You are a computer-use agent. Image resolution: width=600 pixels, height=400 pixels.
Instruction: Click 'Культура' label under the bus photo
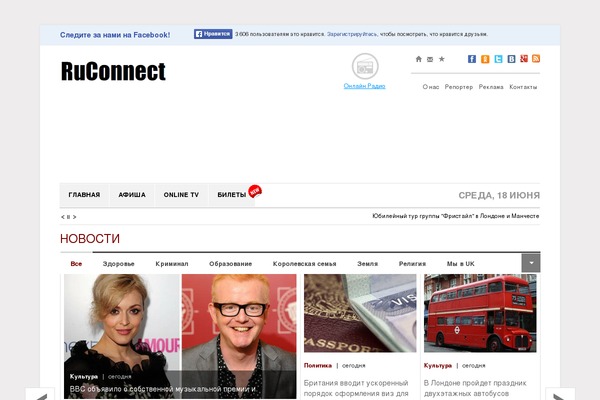click(x=438, y=366)
